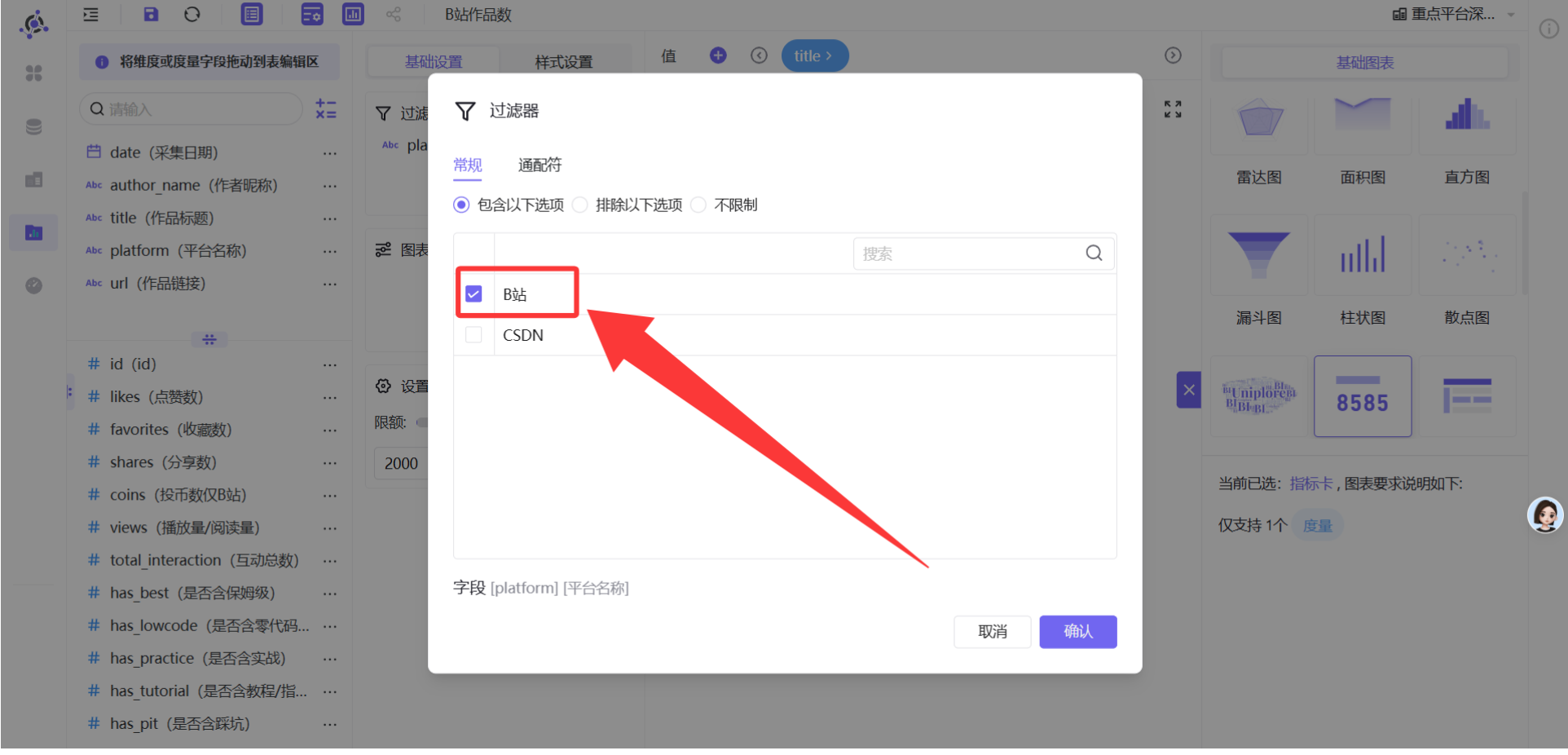Click the add value plus icon
This screenshot has height=755, width=1568.
pyautogui.click(x=718, y=55)
